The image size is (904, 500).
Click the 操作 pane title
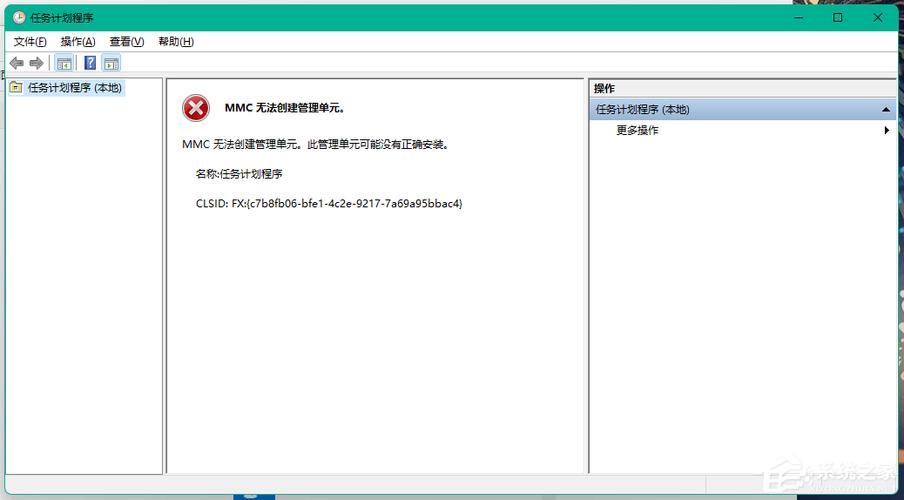[604, 88]
